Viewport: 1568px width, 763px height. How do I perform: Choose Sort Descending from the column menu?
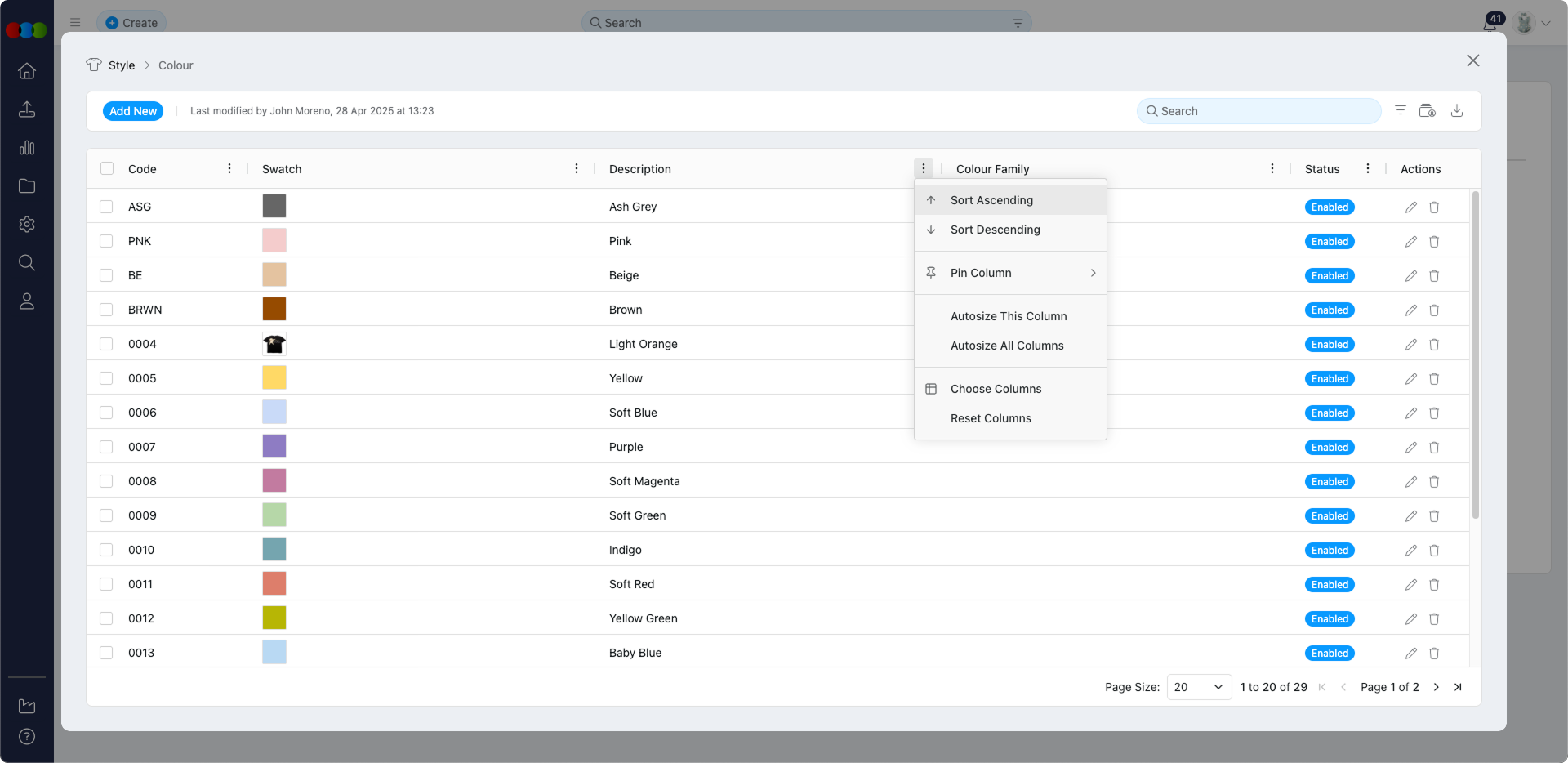tap(995, 230)
